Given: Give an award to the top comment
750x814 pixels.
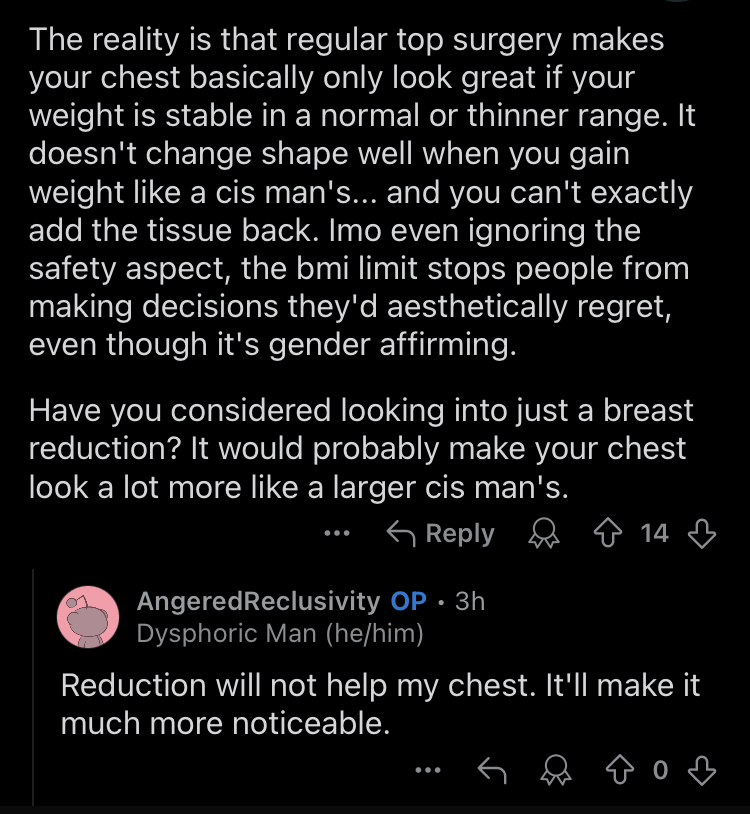Looking at the screenshot, I should click(544, 534).
